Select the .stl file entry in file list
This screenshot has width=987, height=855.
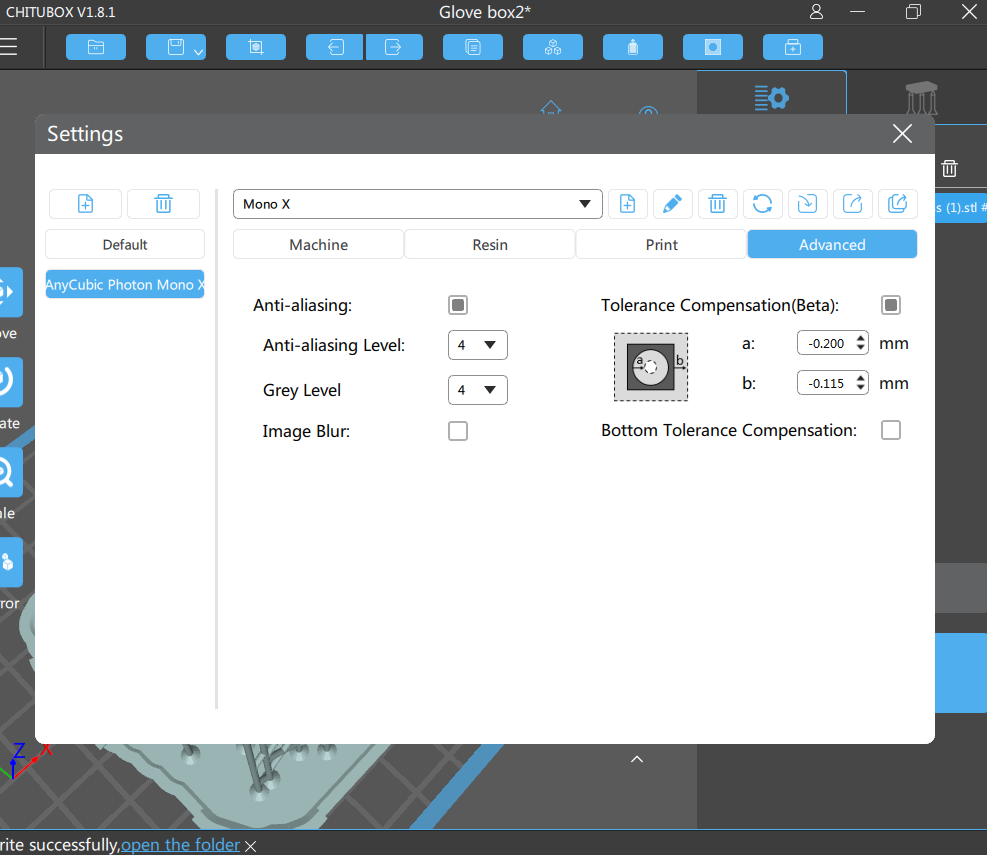pyautogui.click(x=961, y=208)
